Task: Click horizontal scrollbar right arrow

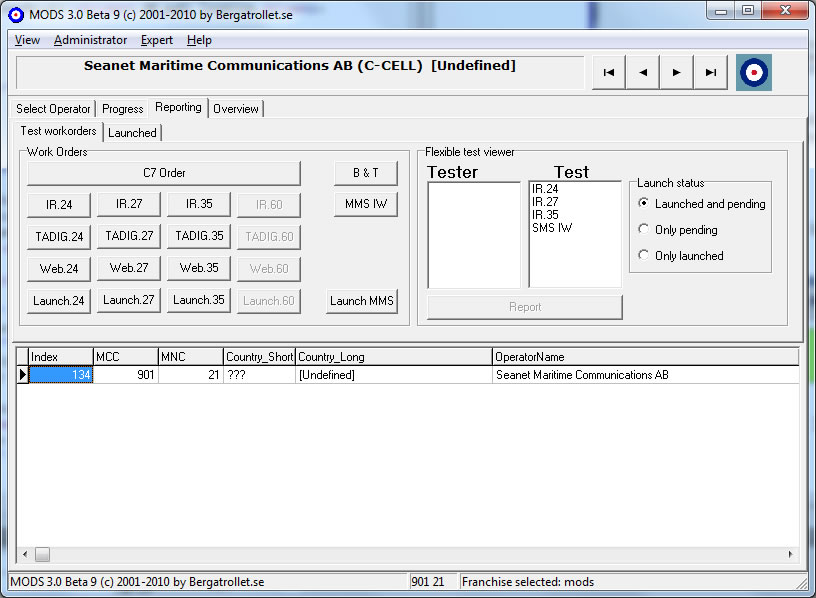Action: tap(791, 554)
